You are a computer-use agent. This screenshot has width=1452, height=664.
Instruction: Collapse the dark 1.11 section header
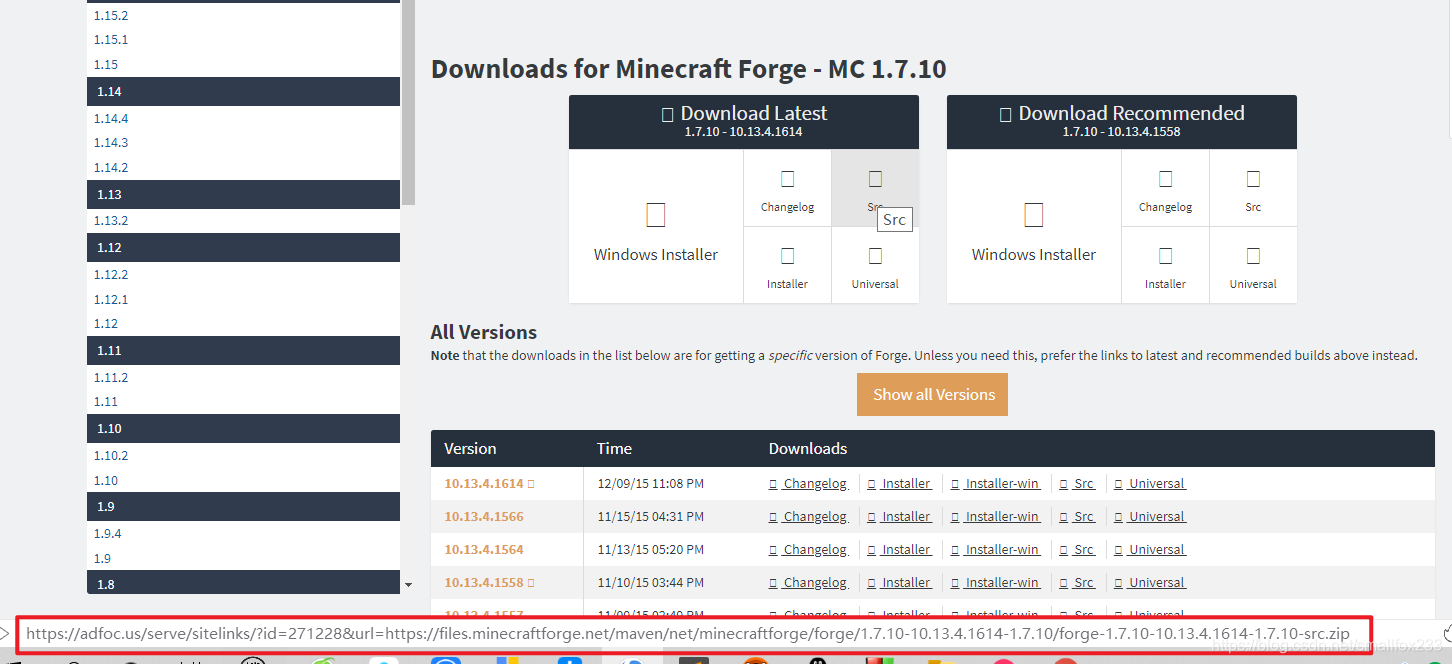click(x=243, y=350)
